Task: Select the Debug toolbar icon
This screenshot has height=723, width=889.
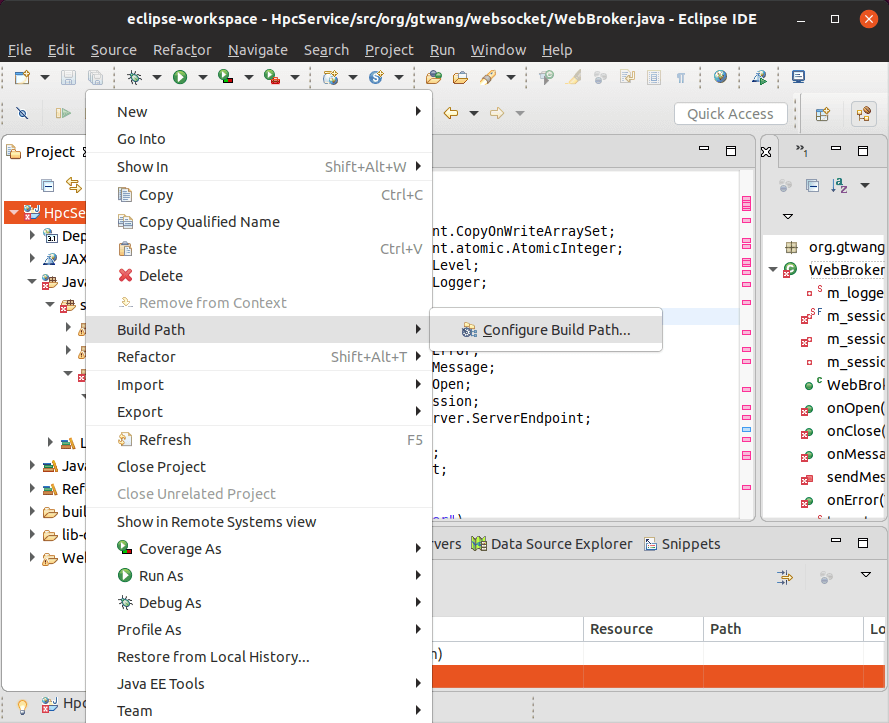Action: pyautogui.click(x=133, y=77)
